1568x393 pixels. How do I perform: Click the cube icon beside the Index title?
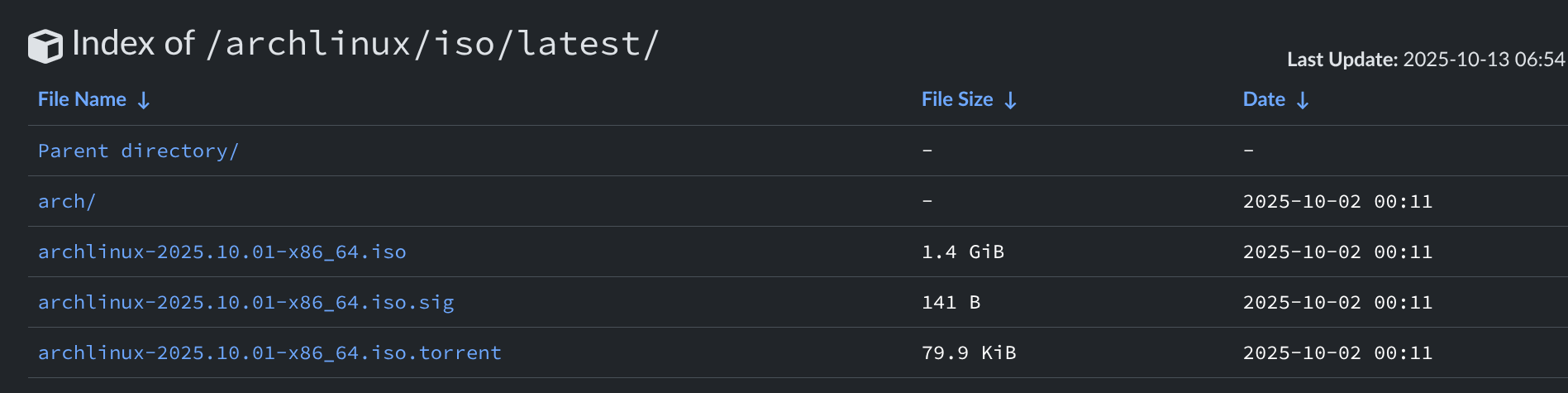[x=45, y=46]
